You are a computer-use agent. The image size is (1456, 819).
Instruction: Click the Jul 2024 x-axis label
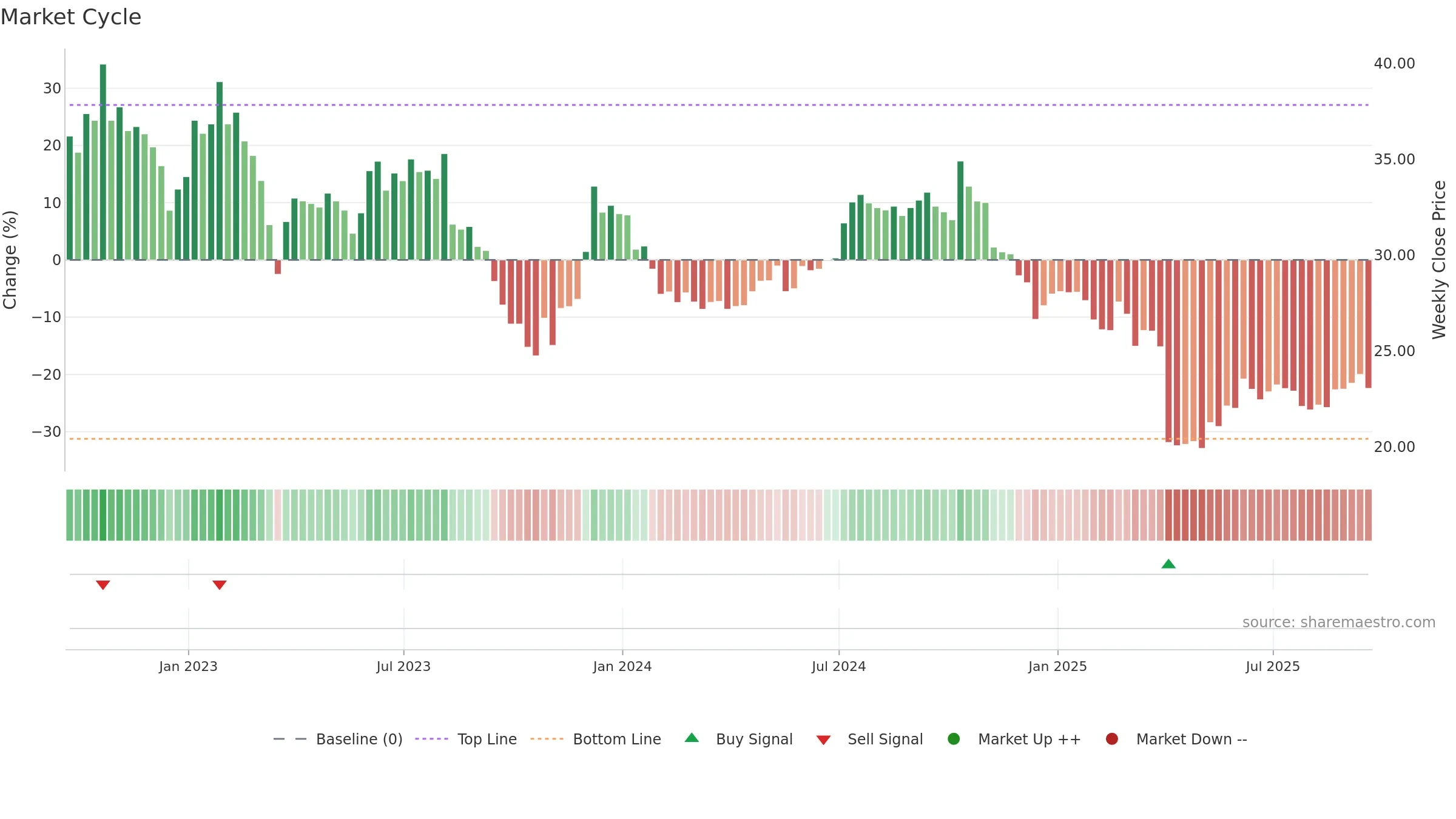[839, 666]
